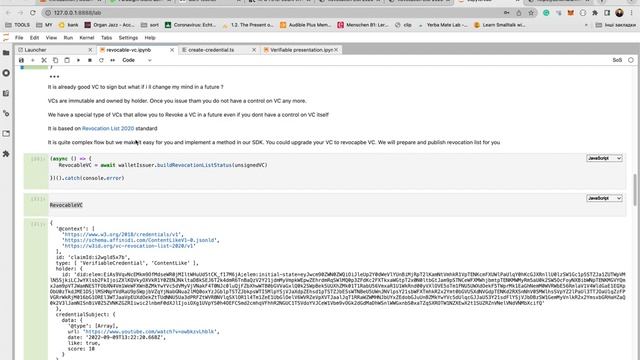Open the Yerba Mate Lab bookmark

444,25
